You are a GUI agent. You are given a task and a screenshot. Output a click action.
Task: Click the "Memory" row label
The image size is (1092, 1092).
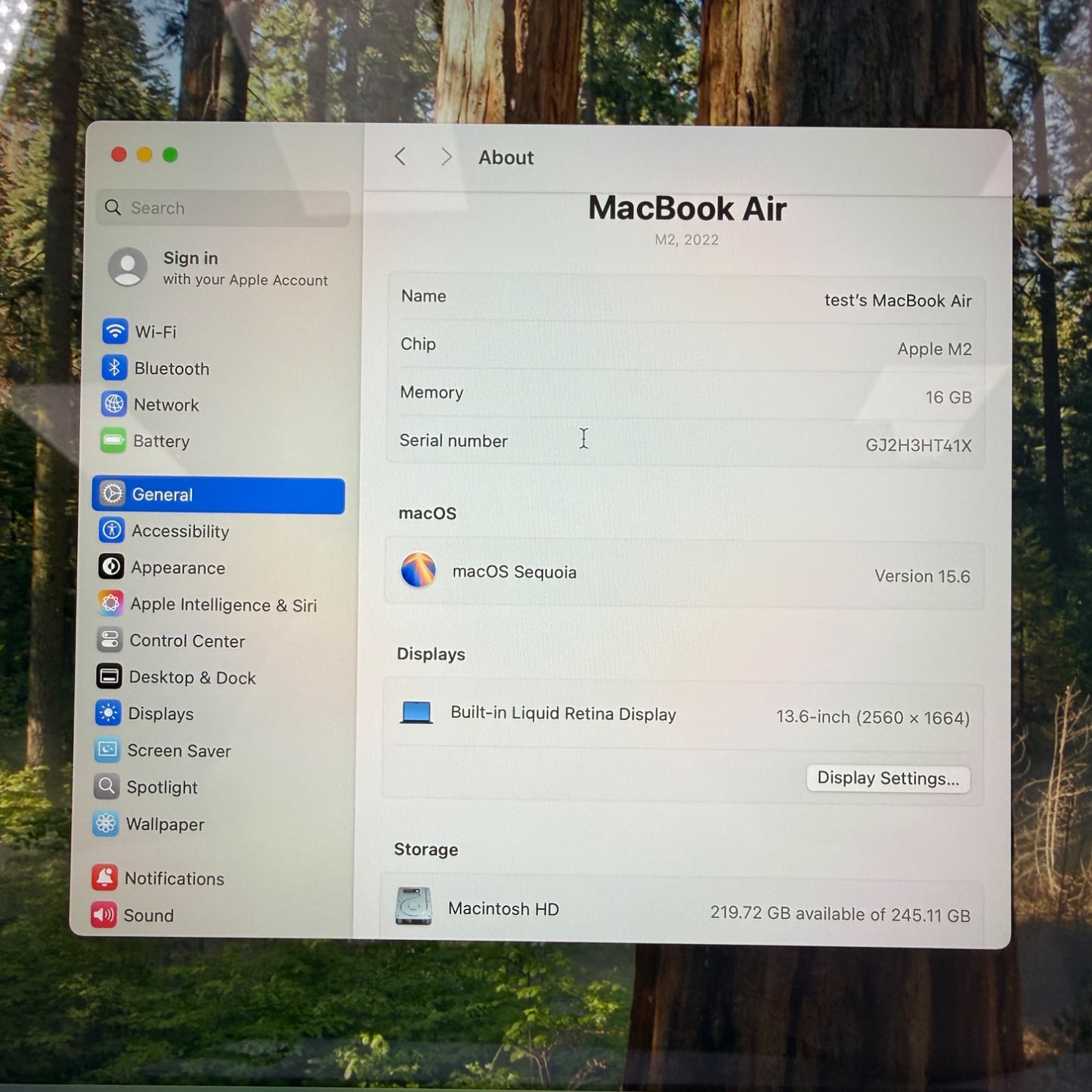432,392
